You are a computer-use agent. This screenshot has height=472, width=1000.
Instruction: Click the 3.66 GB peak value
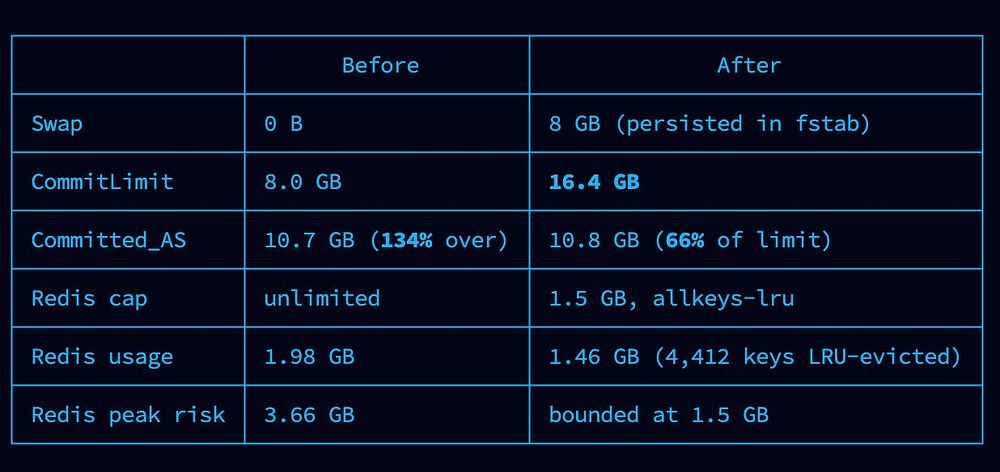tap(309, 415)
